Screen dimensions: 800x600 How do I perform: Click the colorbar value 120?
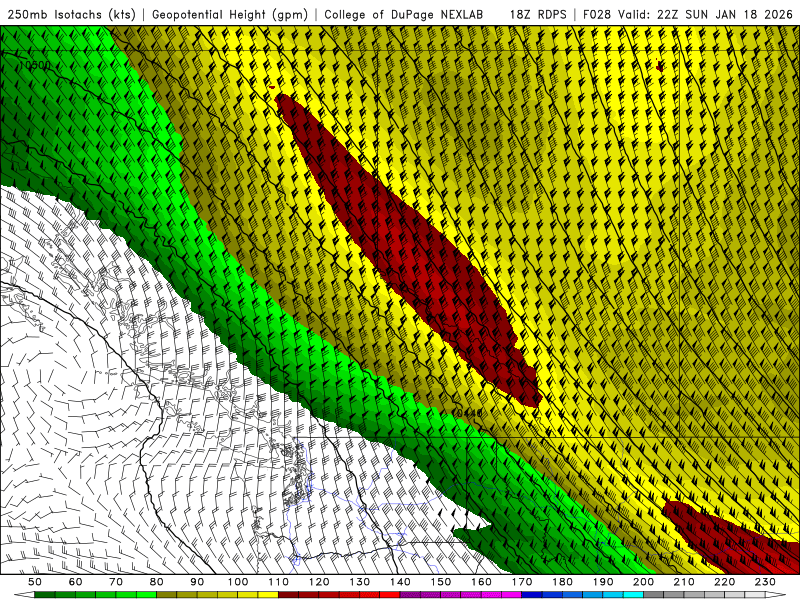(x=319, y=582)
